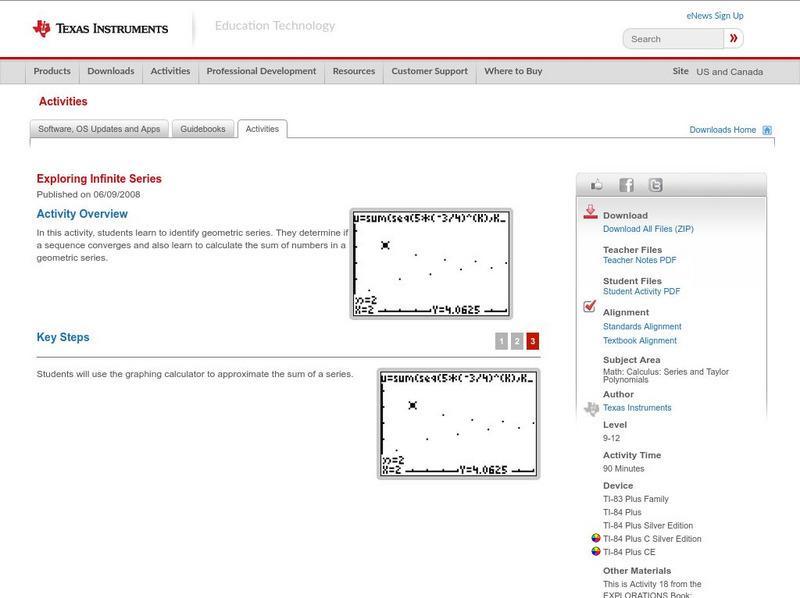Click the 9-12 level text

tap(611, 438)
